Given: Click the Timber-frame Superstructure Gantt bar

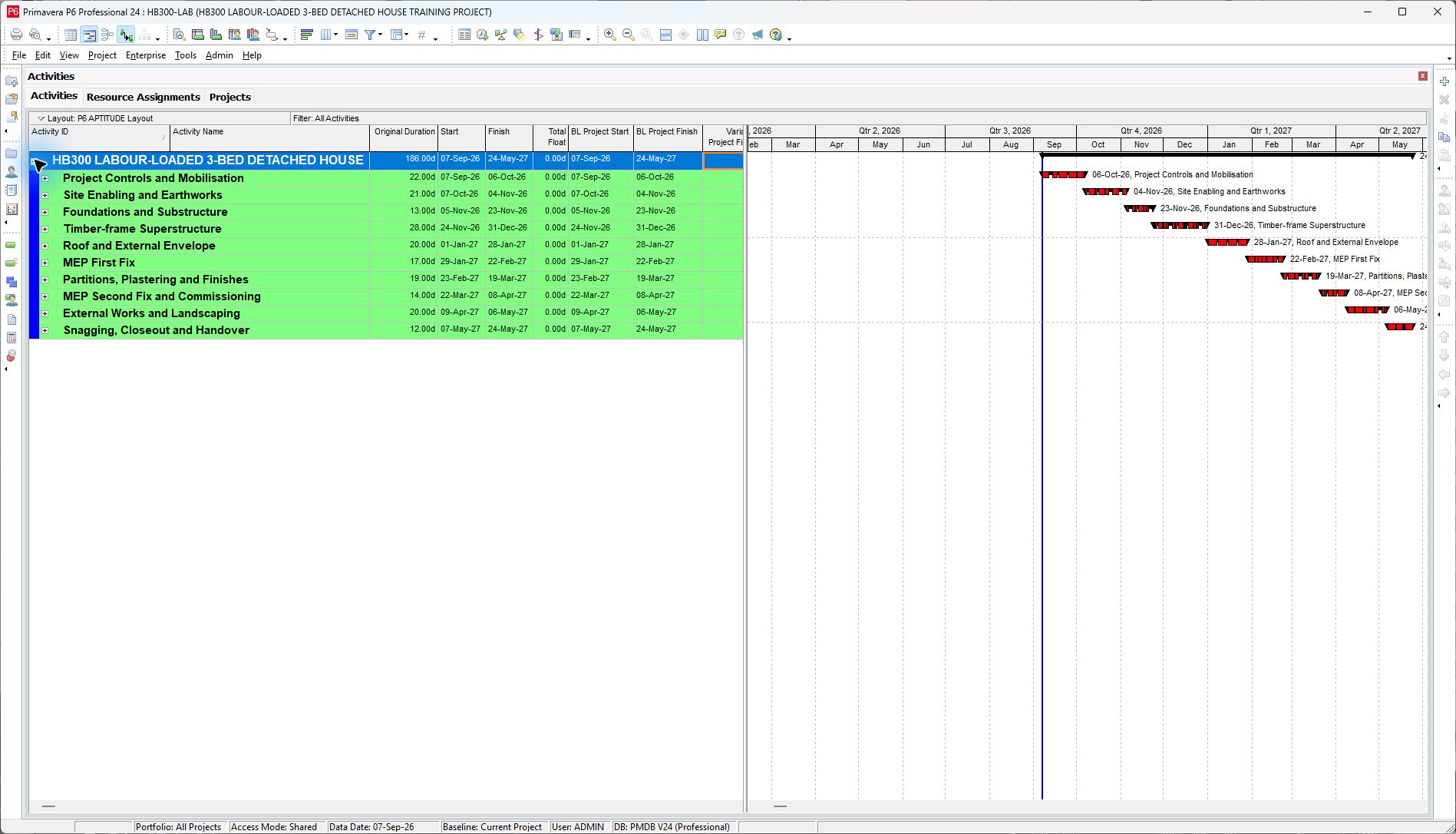Looking at the screenshot, I should coord(1180,226).
